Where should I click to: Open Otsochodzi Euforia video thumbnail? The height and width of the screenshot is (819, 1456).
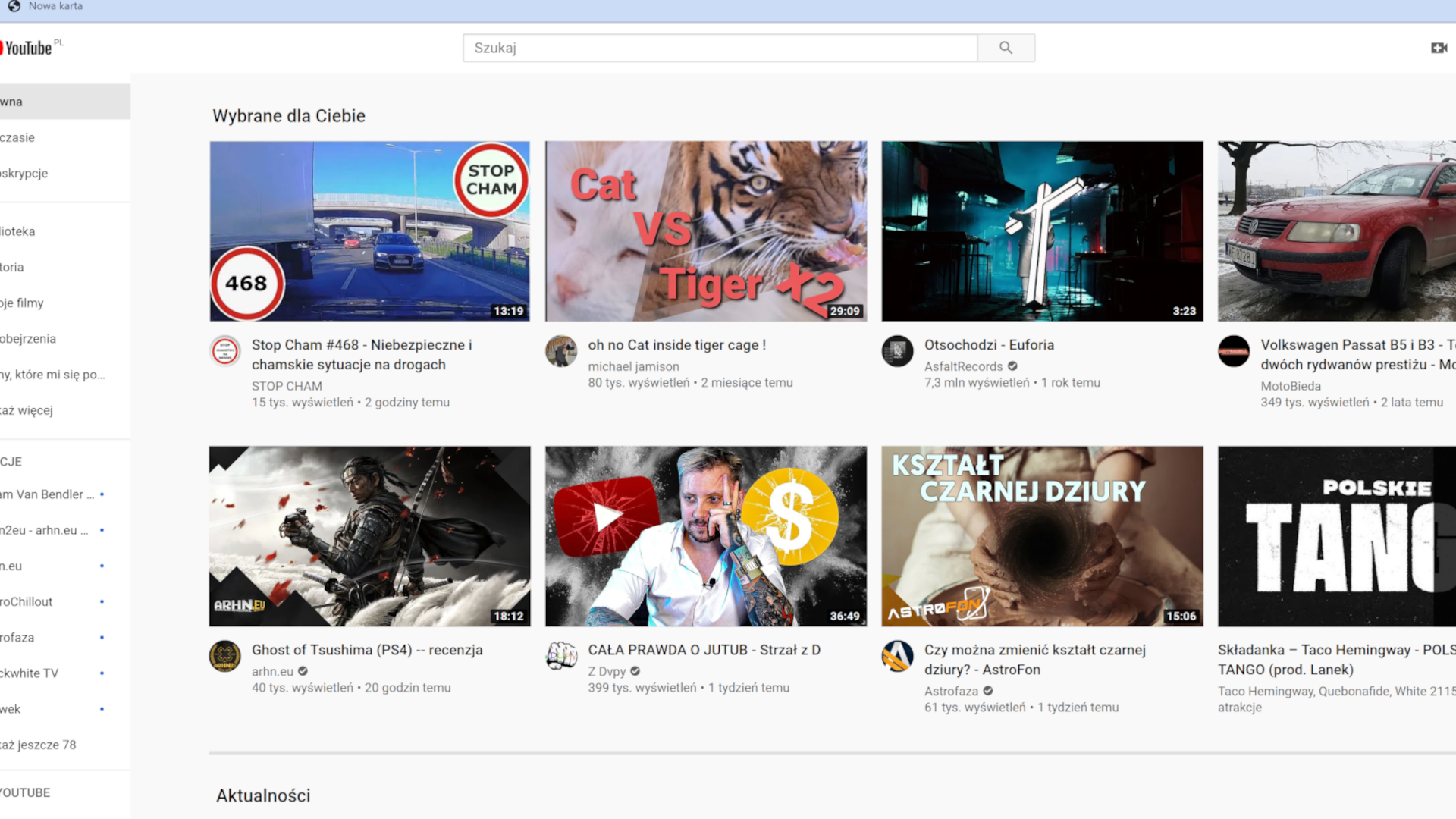click(1042, 231)
